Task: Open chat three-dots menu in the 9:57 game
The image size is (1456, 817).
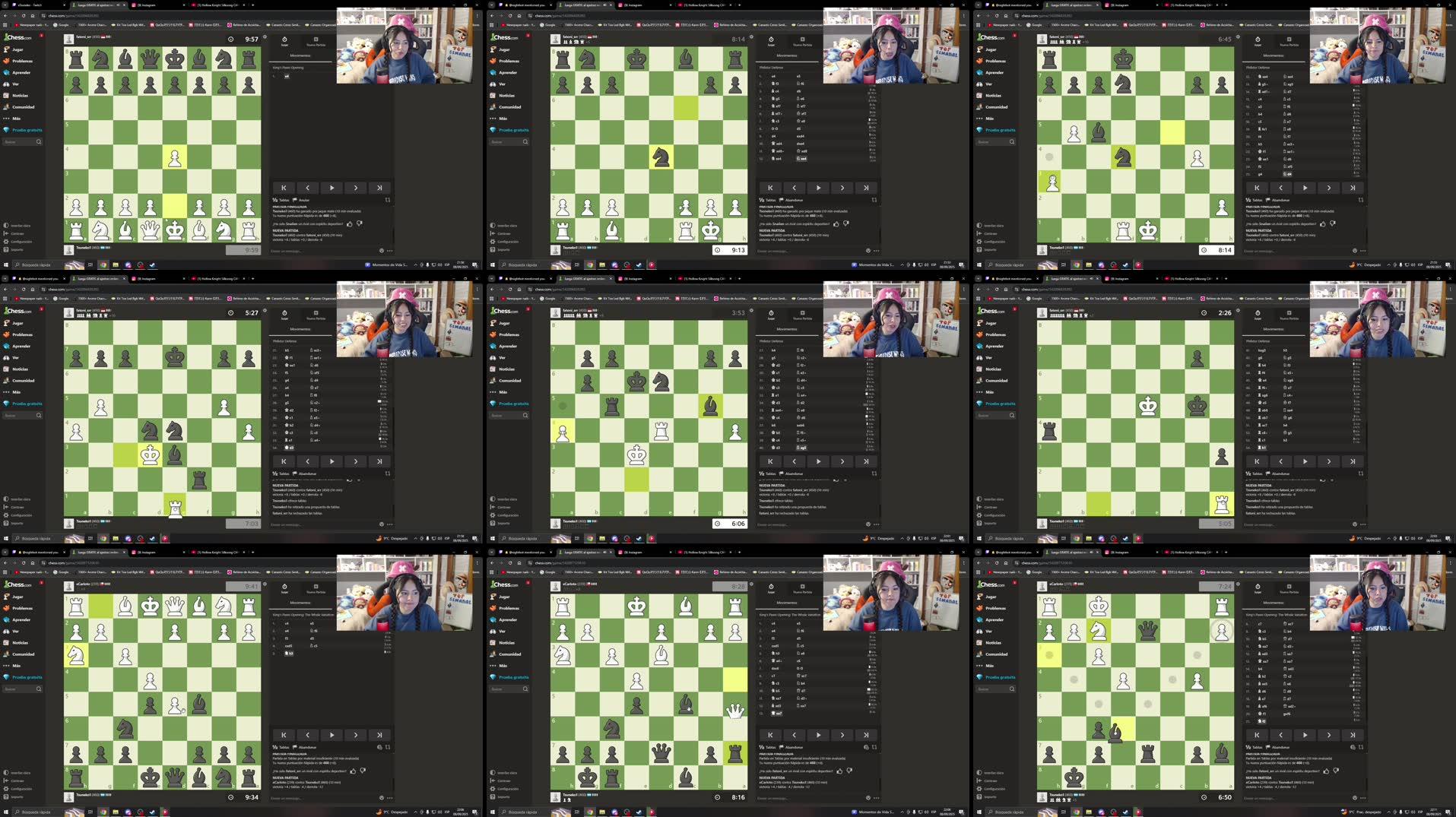Action: point(390,250)
